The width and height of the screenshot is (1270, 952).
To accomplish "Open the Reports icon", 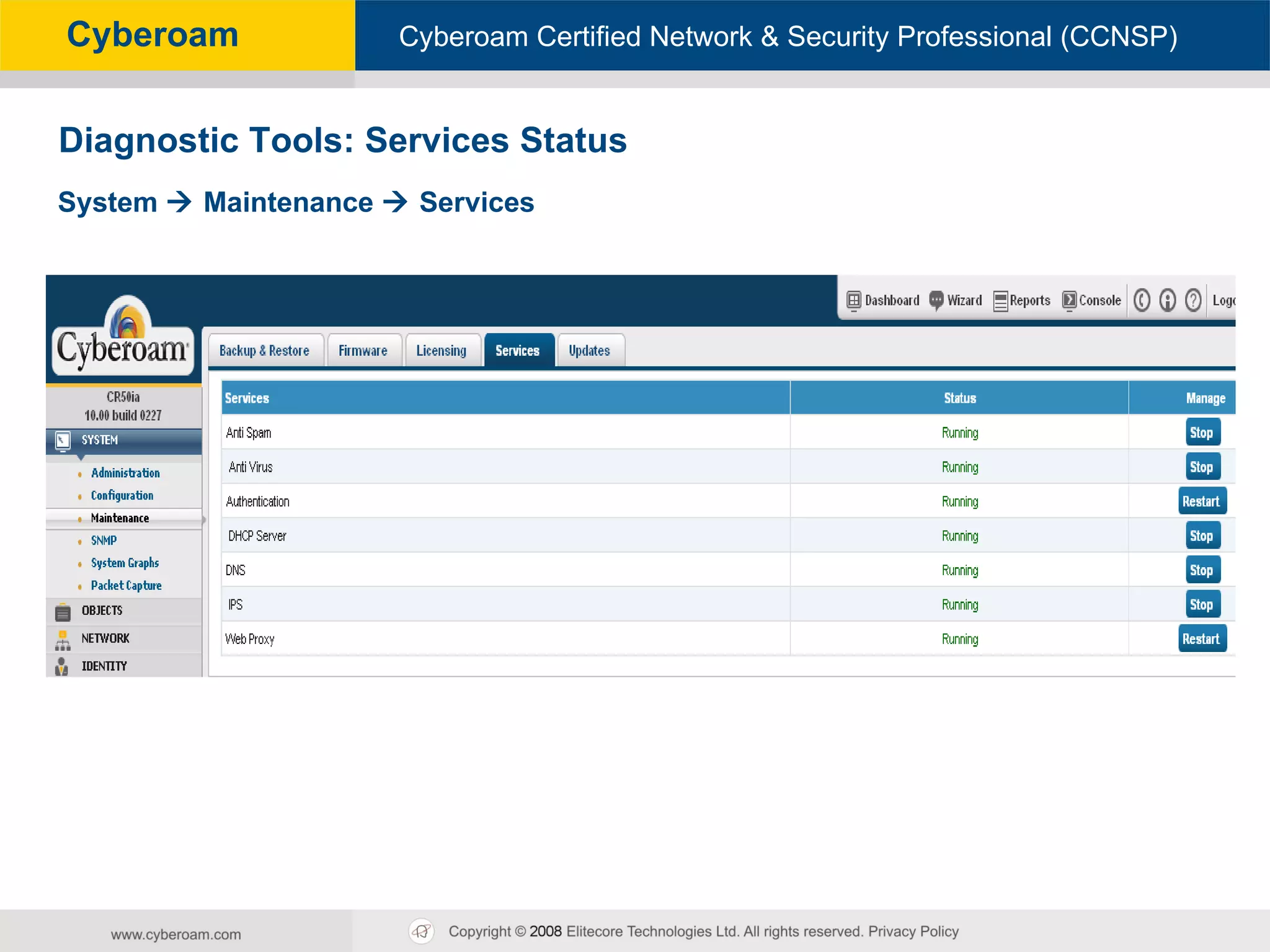I will tap(1000, 301).
